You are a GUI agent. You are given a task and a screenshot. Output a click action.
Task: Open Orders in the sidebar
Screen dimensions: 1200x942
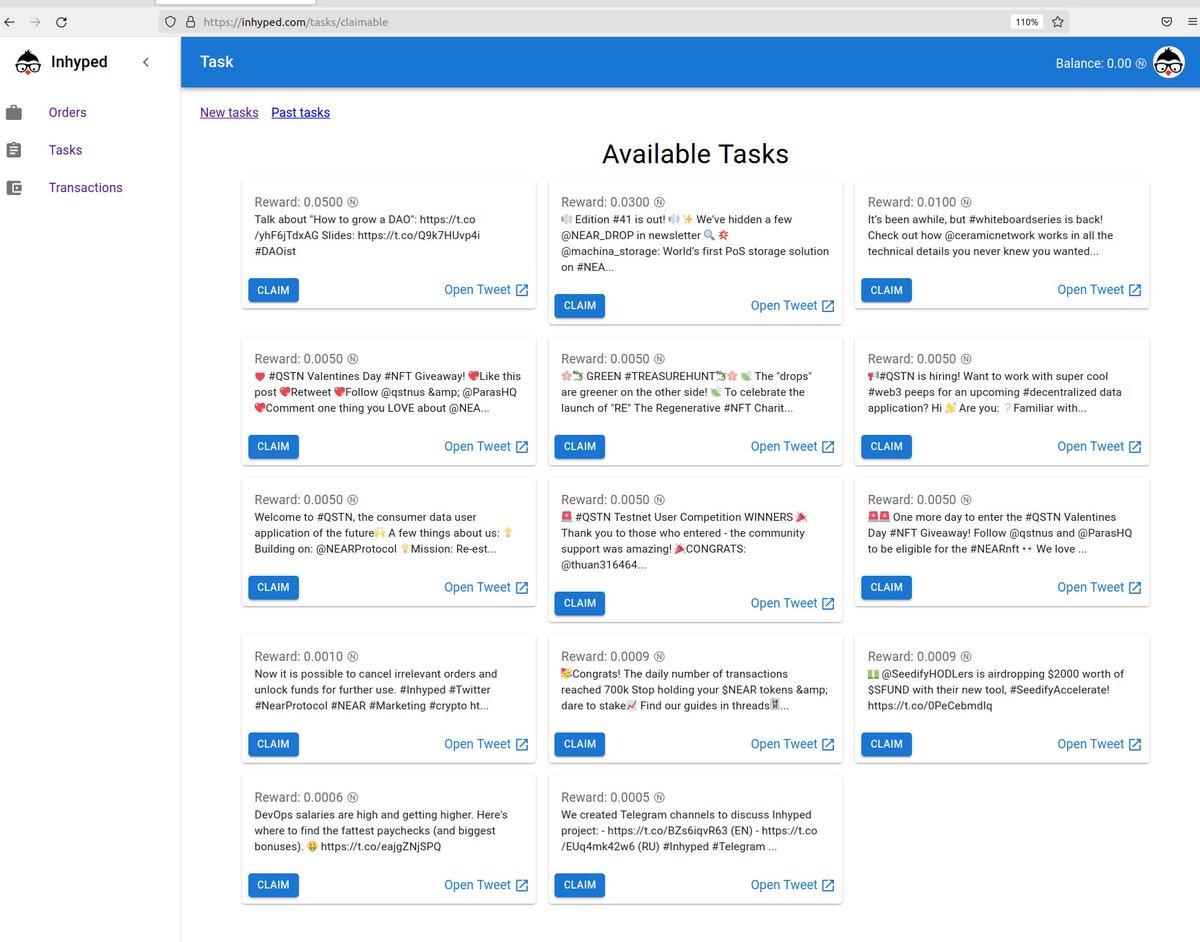[68, 112]
